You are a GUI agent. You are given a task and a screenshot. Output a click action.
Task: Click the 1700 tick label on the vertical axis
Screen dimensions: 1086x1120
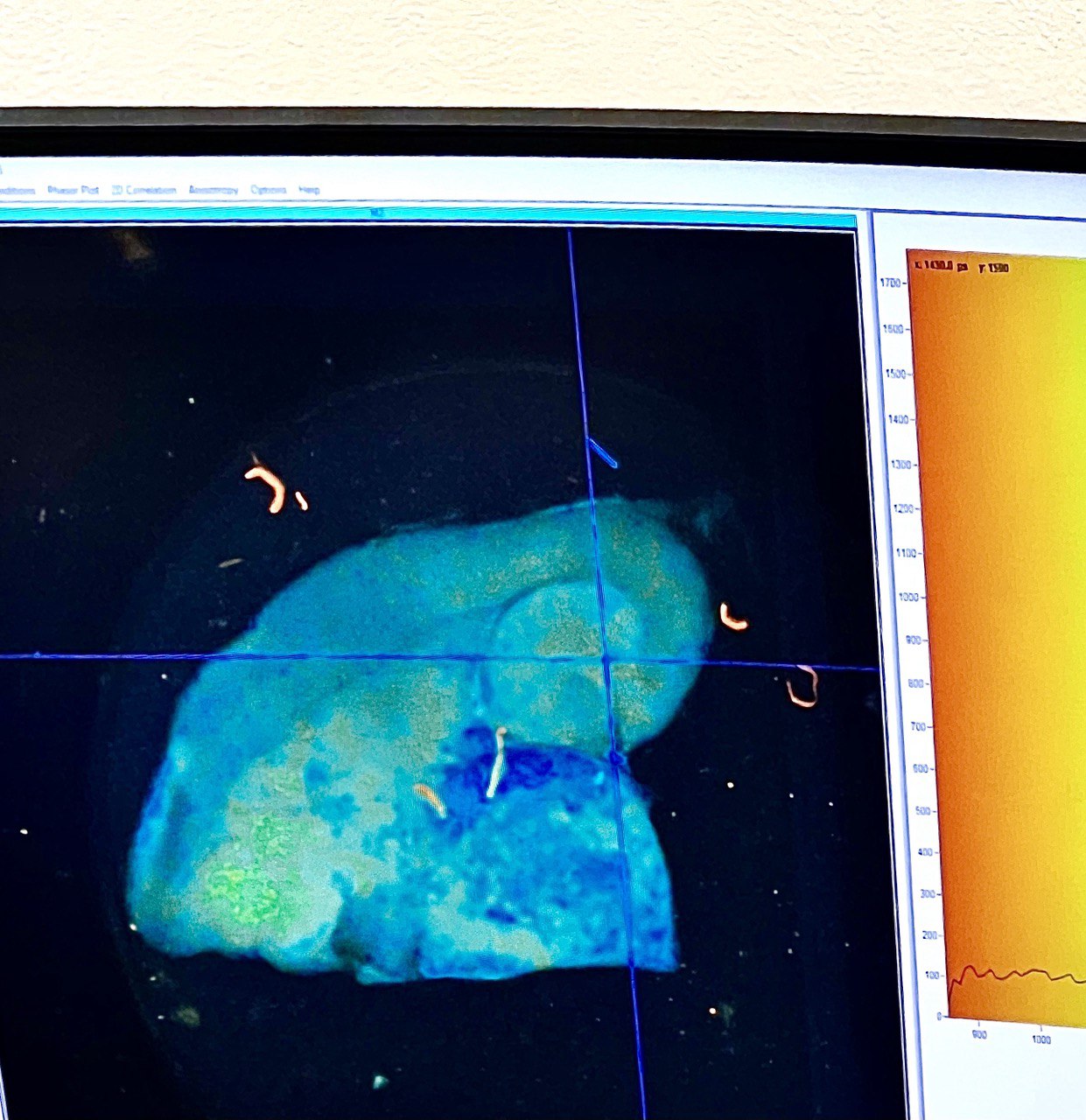pos(892,283)
